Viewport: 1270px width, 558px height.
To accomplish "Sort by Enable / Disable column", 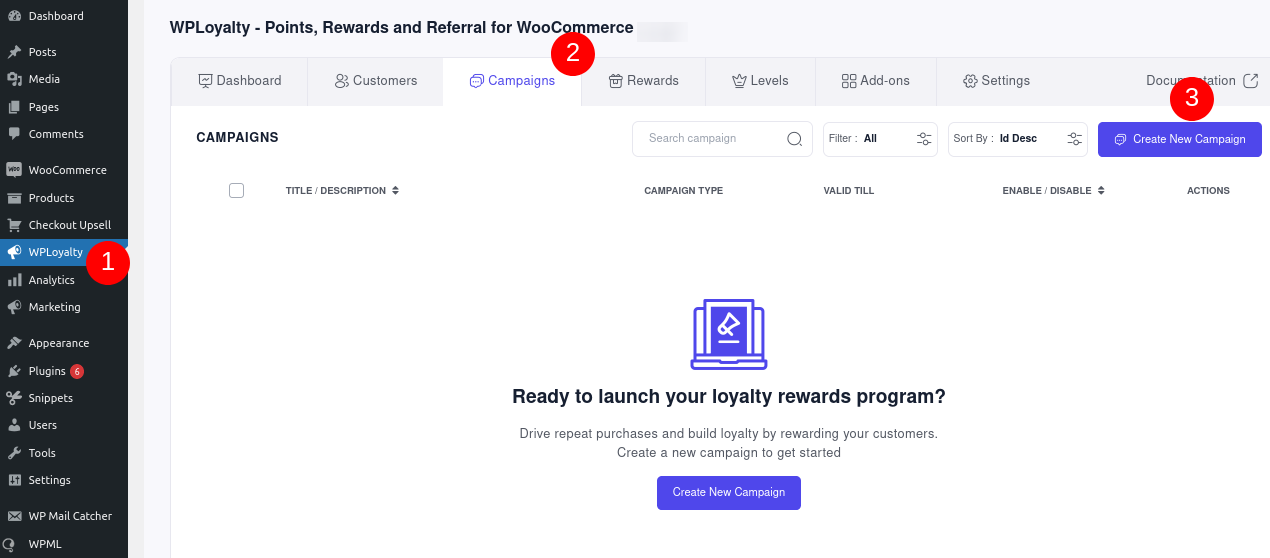I will [x=1054, y=191].
